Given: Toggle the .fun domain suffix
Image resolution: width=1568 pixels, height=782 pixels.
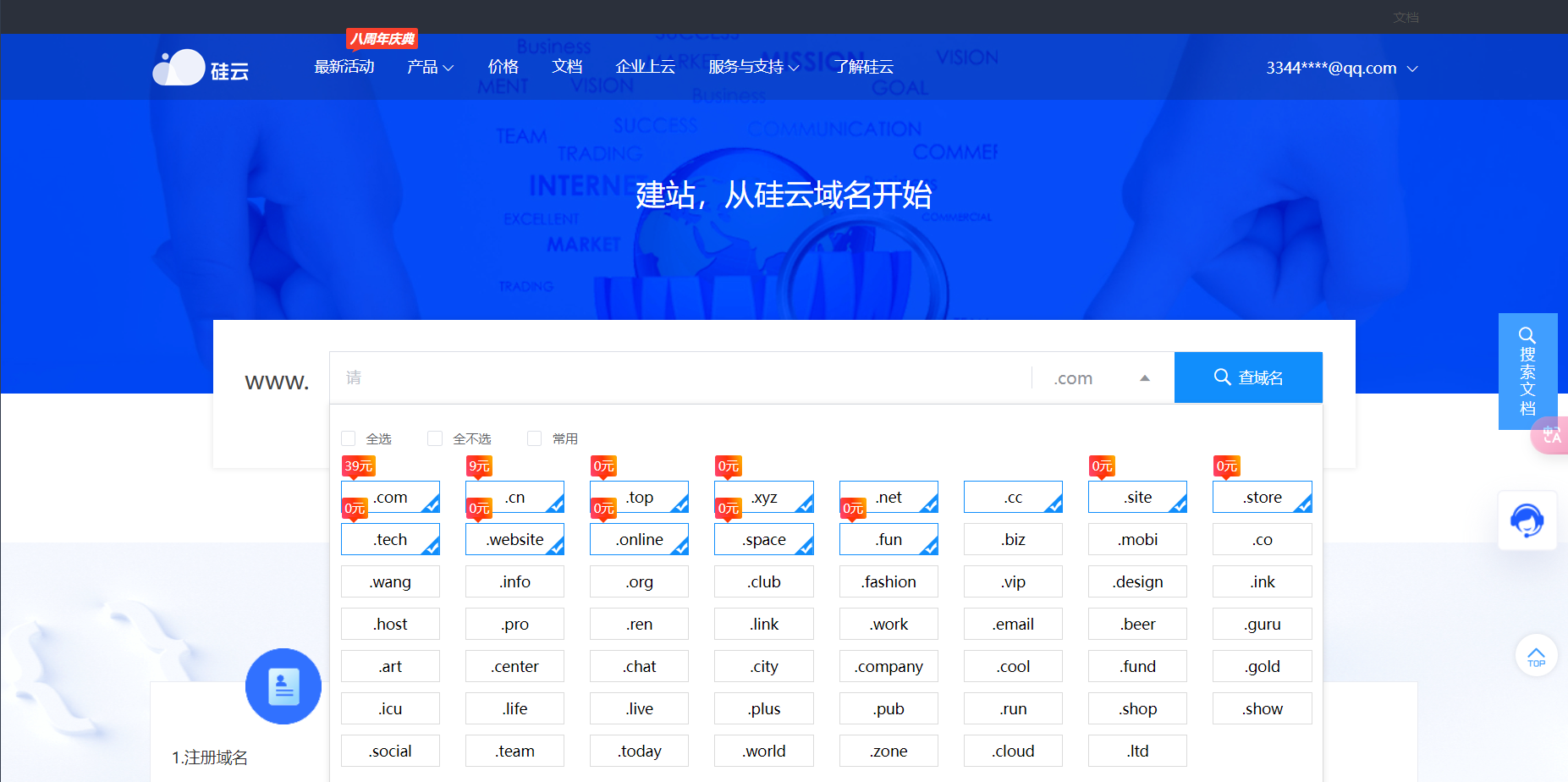Looking at the screenshot, I should [x=889, y=539].
